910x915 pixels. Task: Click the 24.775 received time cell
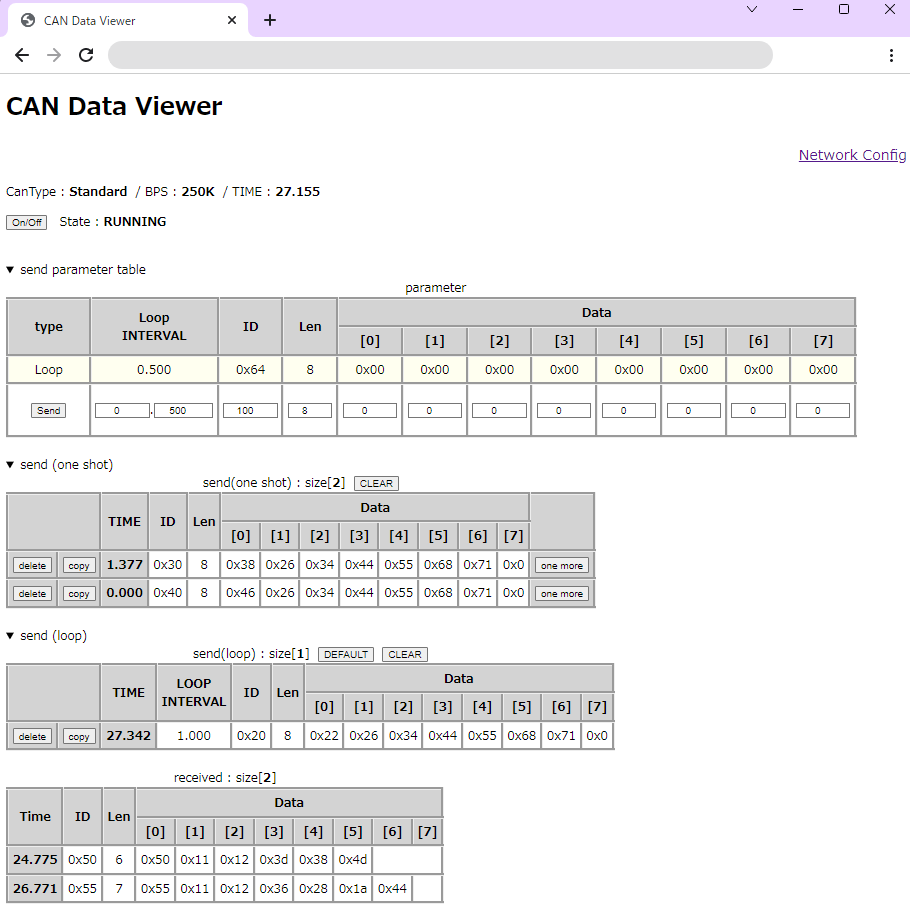(x=35, y=860)
